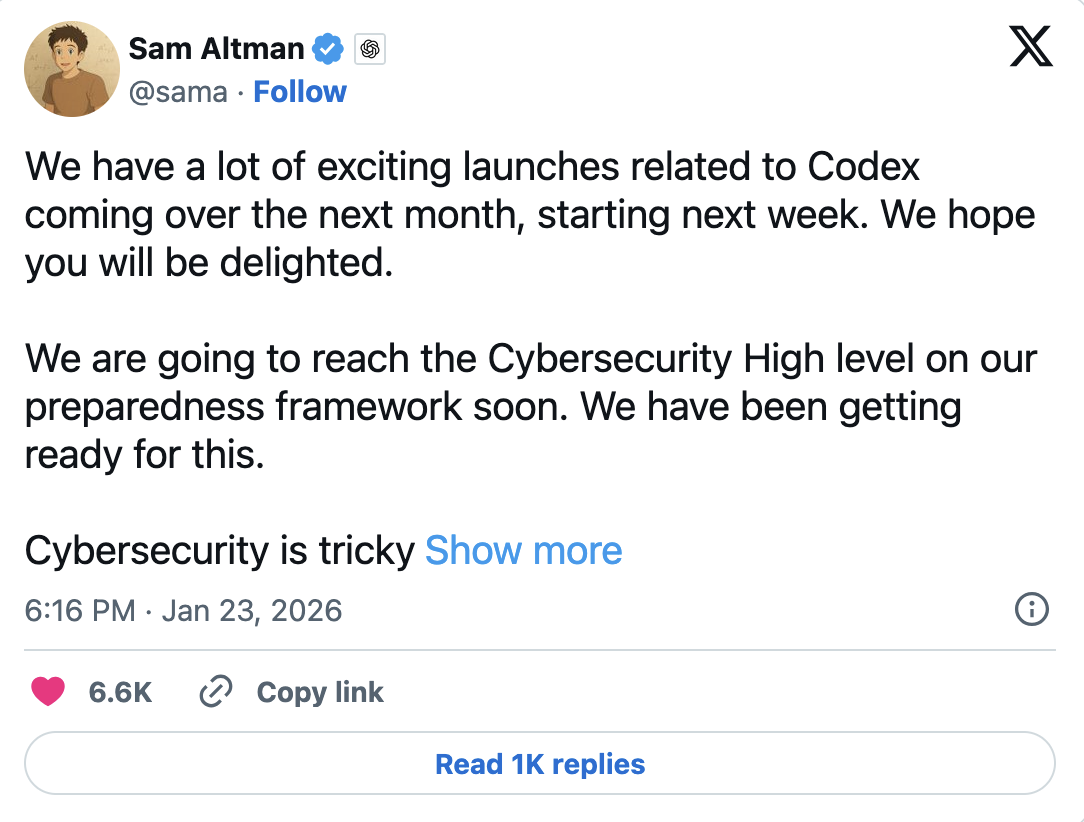Open the info circle icon on the timestamp row

point(1031,610)
